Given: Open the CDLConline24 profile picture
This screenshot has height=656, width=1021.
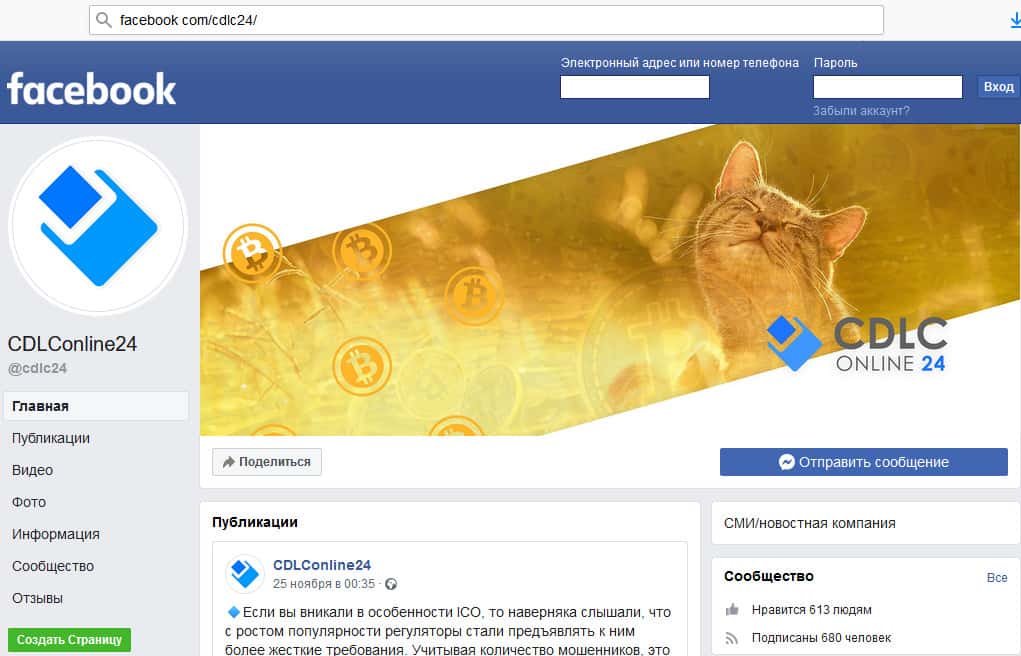Looking at the screenshot, I should point(98,226).
